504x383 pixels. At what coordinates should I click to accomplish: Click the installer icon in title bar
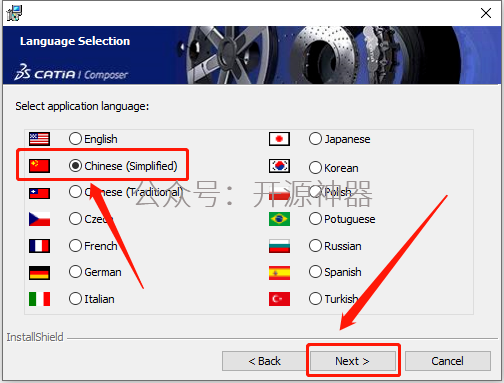[14, 13]
